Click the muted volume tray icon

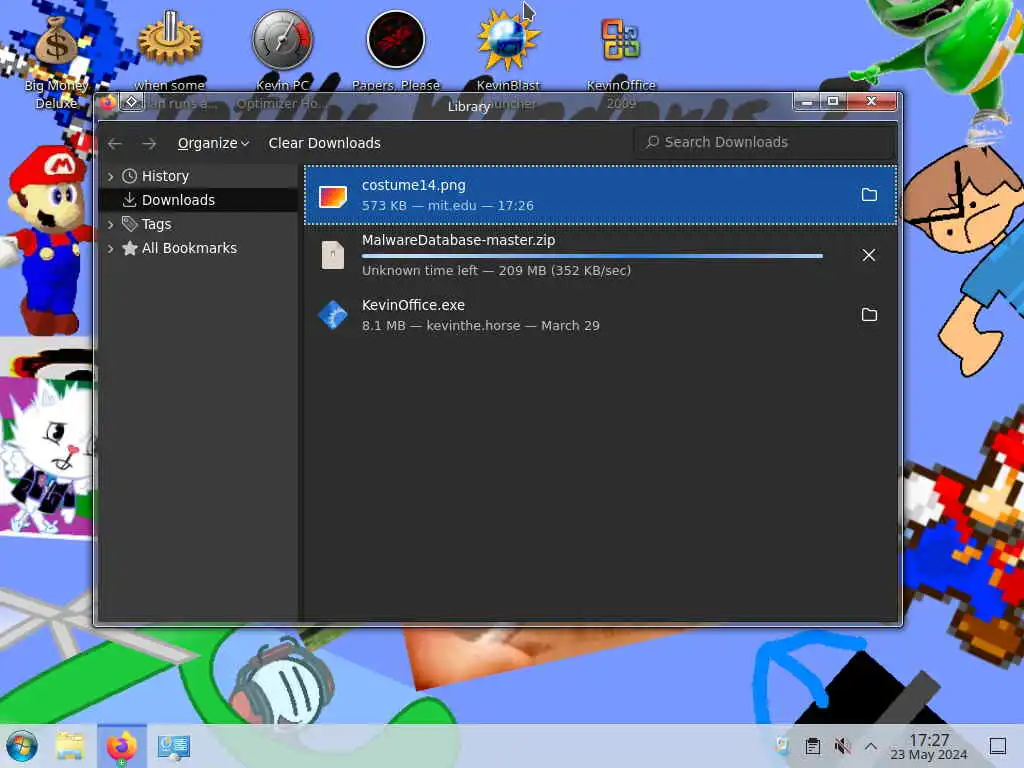click(x=842, y=746)
